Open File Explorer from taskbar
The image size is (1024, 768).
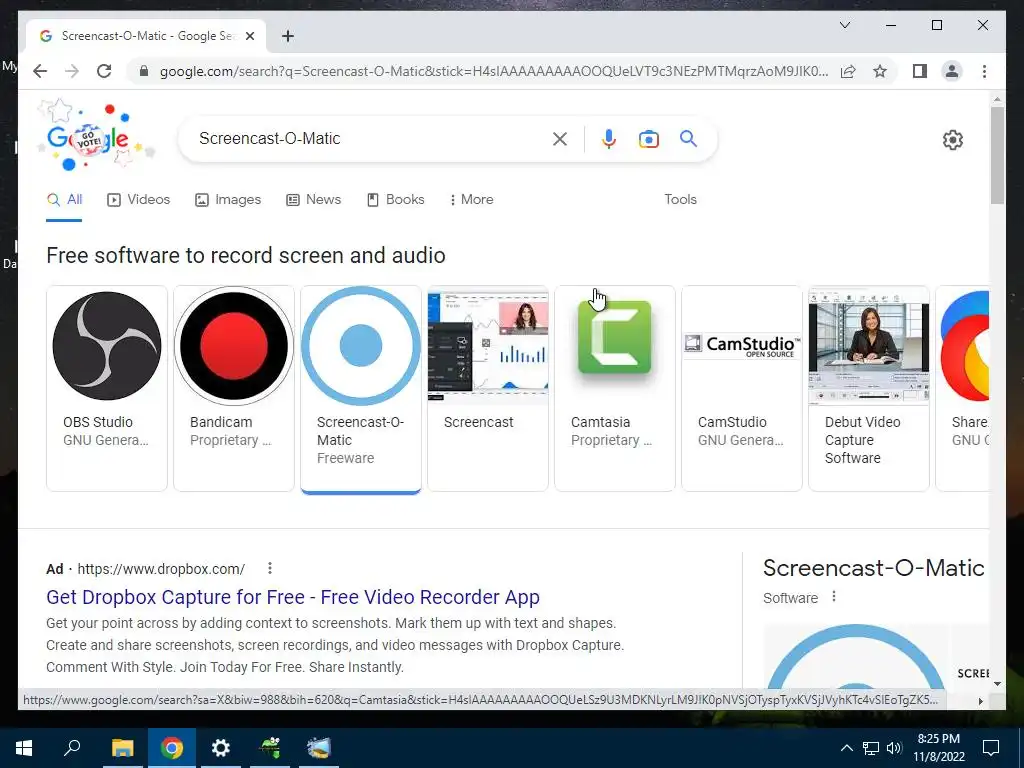[x=122, y=748]
